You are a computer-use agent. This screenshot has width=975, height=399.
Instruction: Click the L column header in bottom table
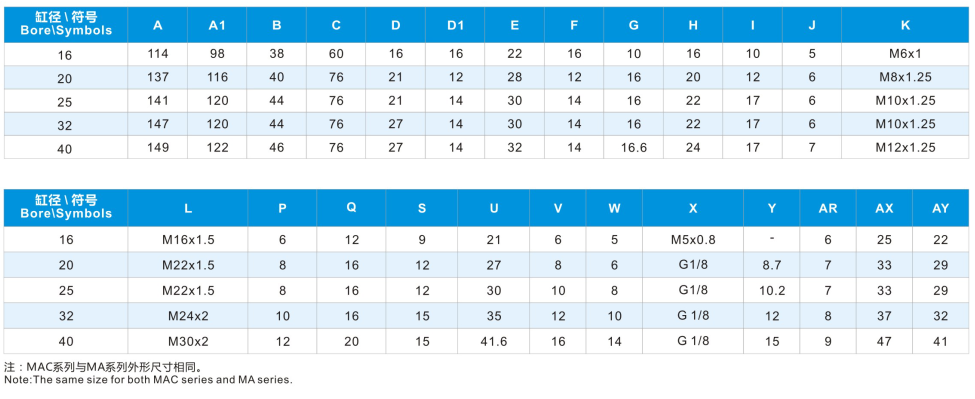188,209
